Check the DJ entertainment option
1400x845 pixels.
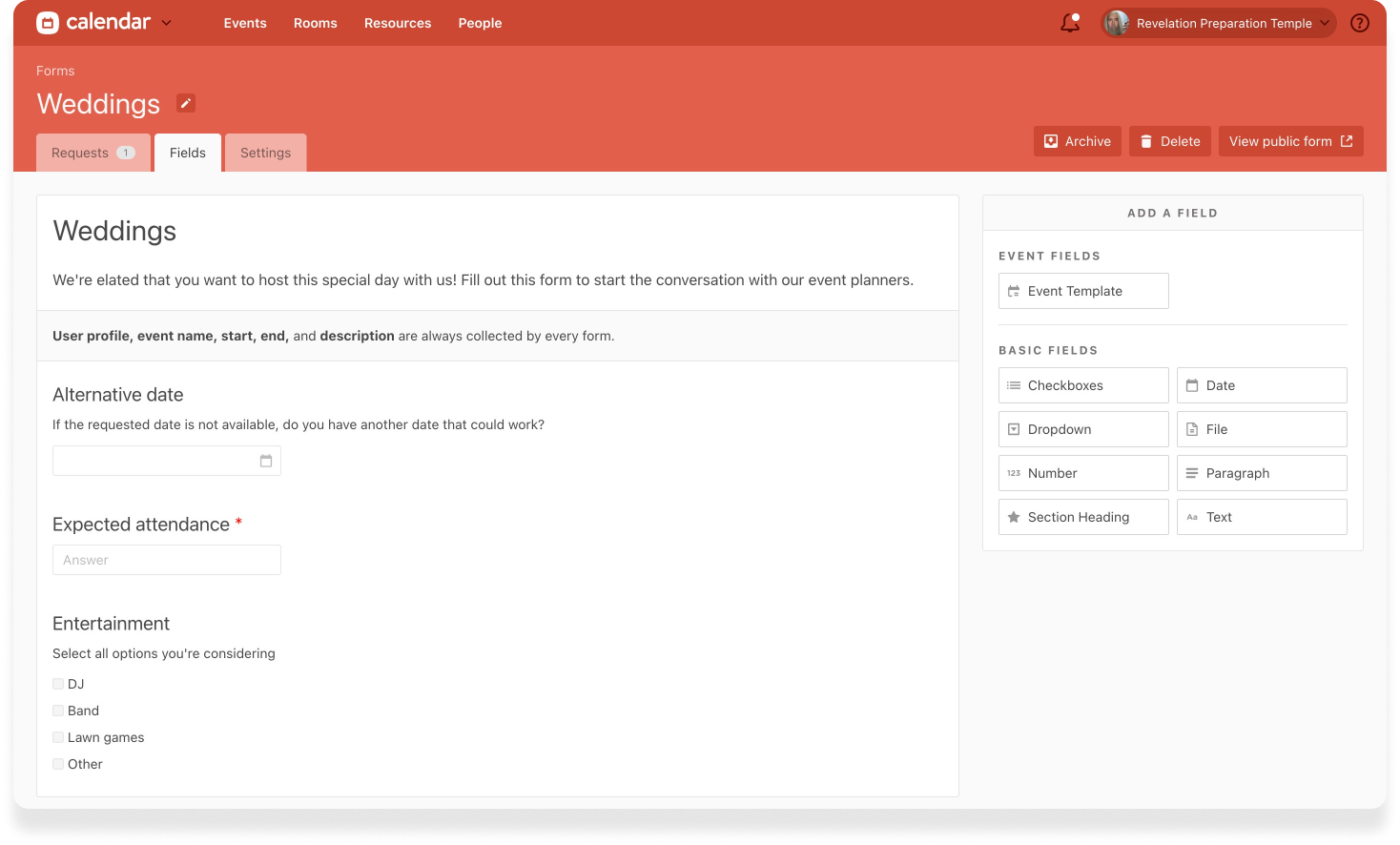pos(58,684)
